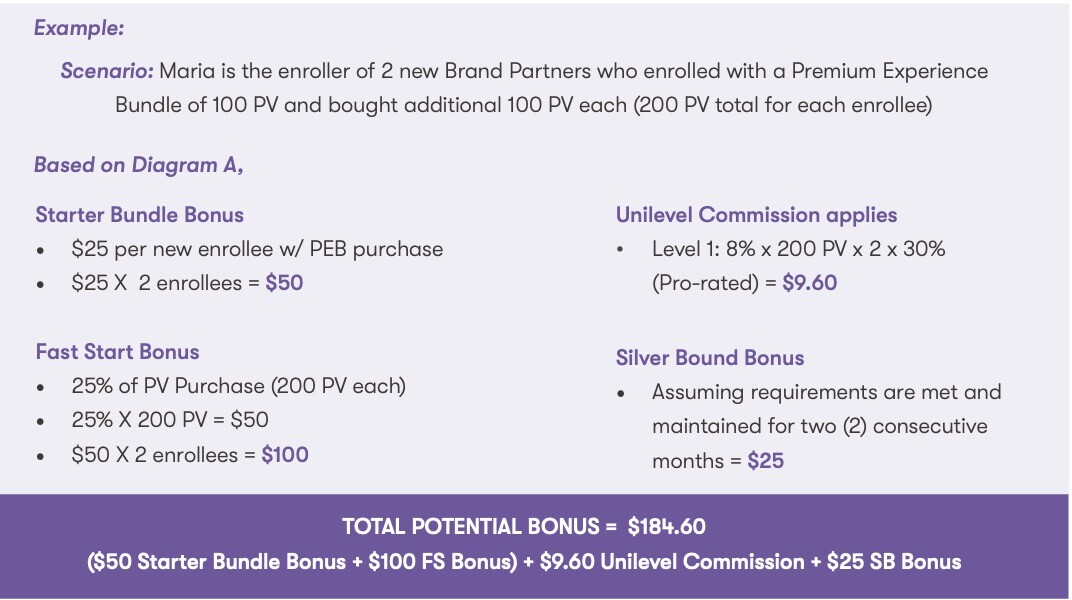Click the $25 Silver Bound amount
The width and height of the screenshot is (1072, 600).
click(765, 461)
